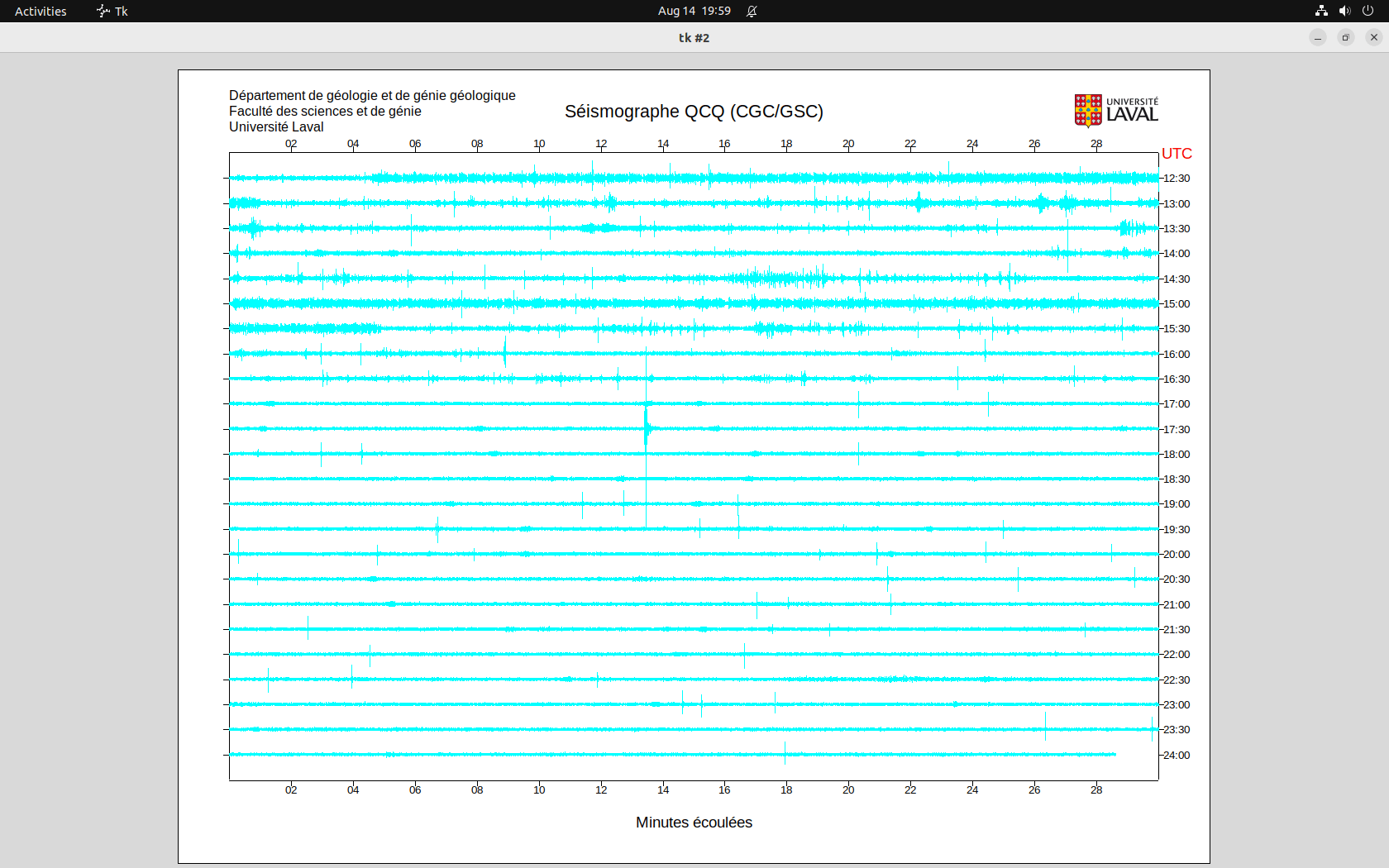Image resolution: width=1389 pixels, height=868 pixels.
Task: Click the bottom axis tick labeled 02
Action: [291, 789]
